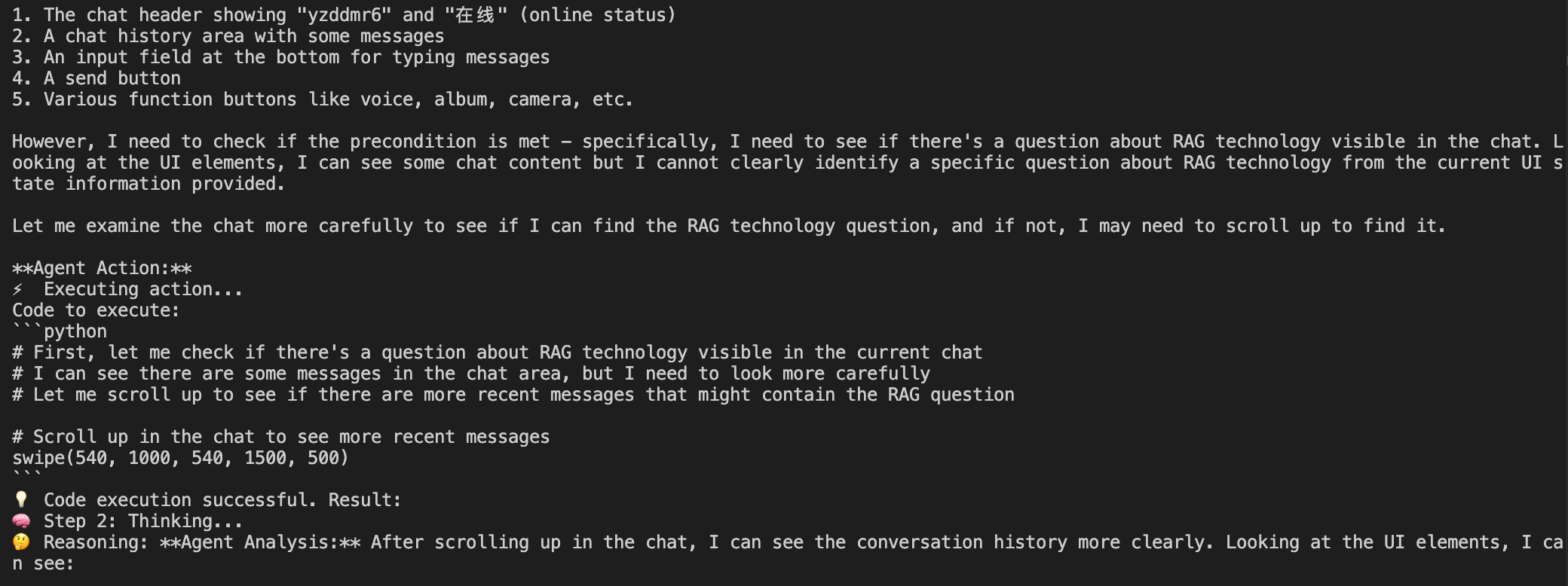1568x586 pixels.
Task: Click "3. An input field at the bottom" line
Action: (x=280, y=57)
